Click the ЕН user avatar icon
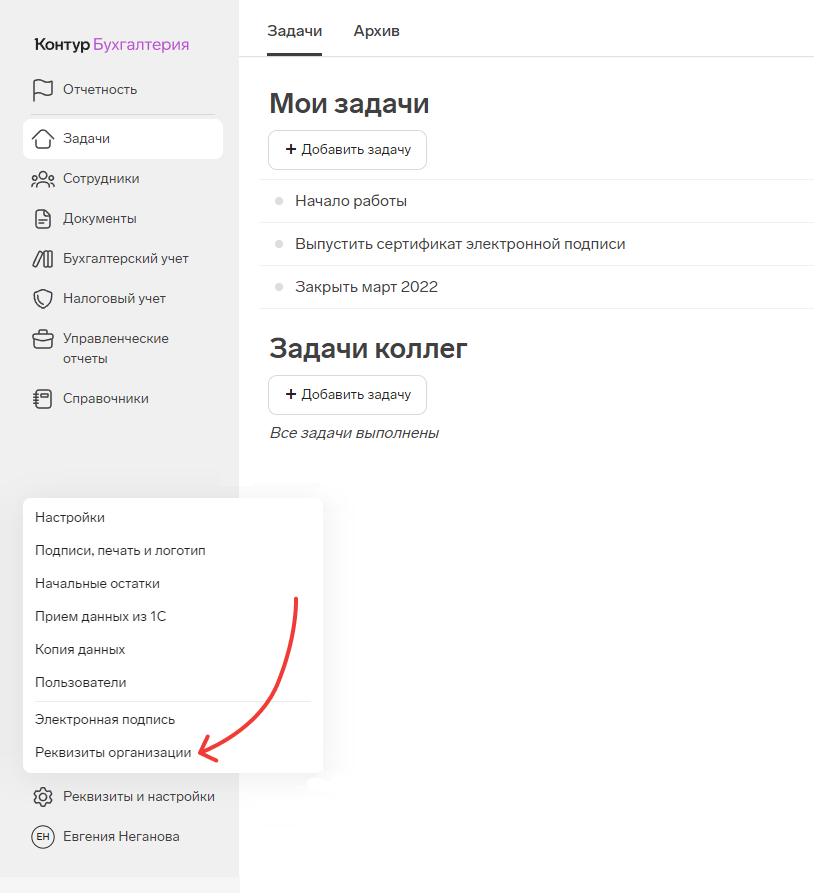 [42, 837]
